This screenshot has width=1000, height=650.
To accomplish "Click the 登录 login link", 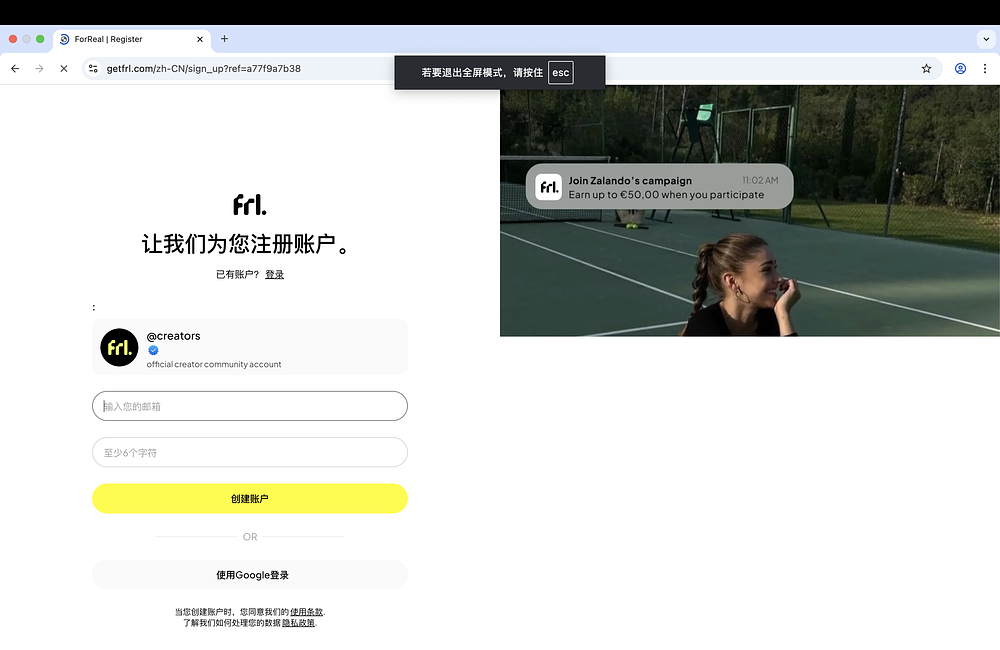I will click(274, 274).
